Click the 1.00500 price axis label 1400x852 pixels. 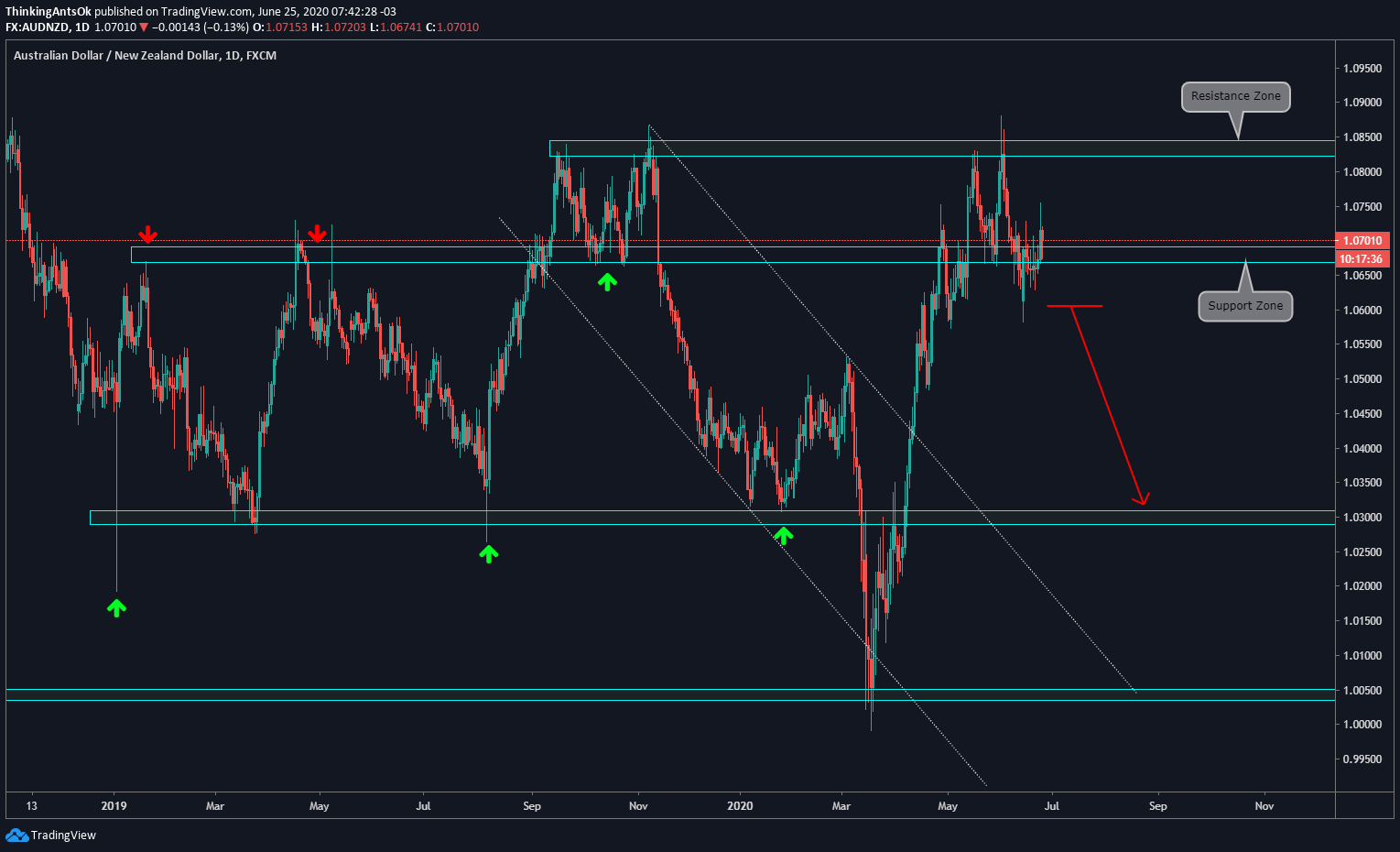[x=1362, y=691]
